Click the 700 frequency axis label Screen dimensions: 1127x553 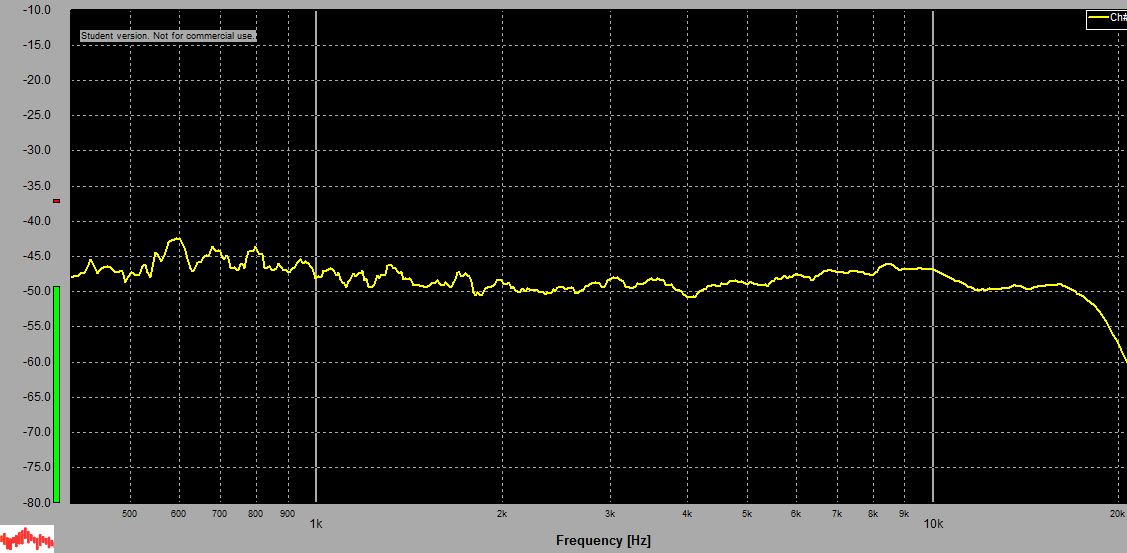(219, 513)
